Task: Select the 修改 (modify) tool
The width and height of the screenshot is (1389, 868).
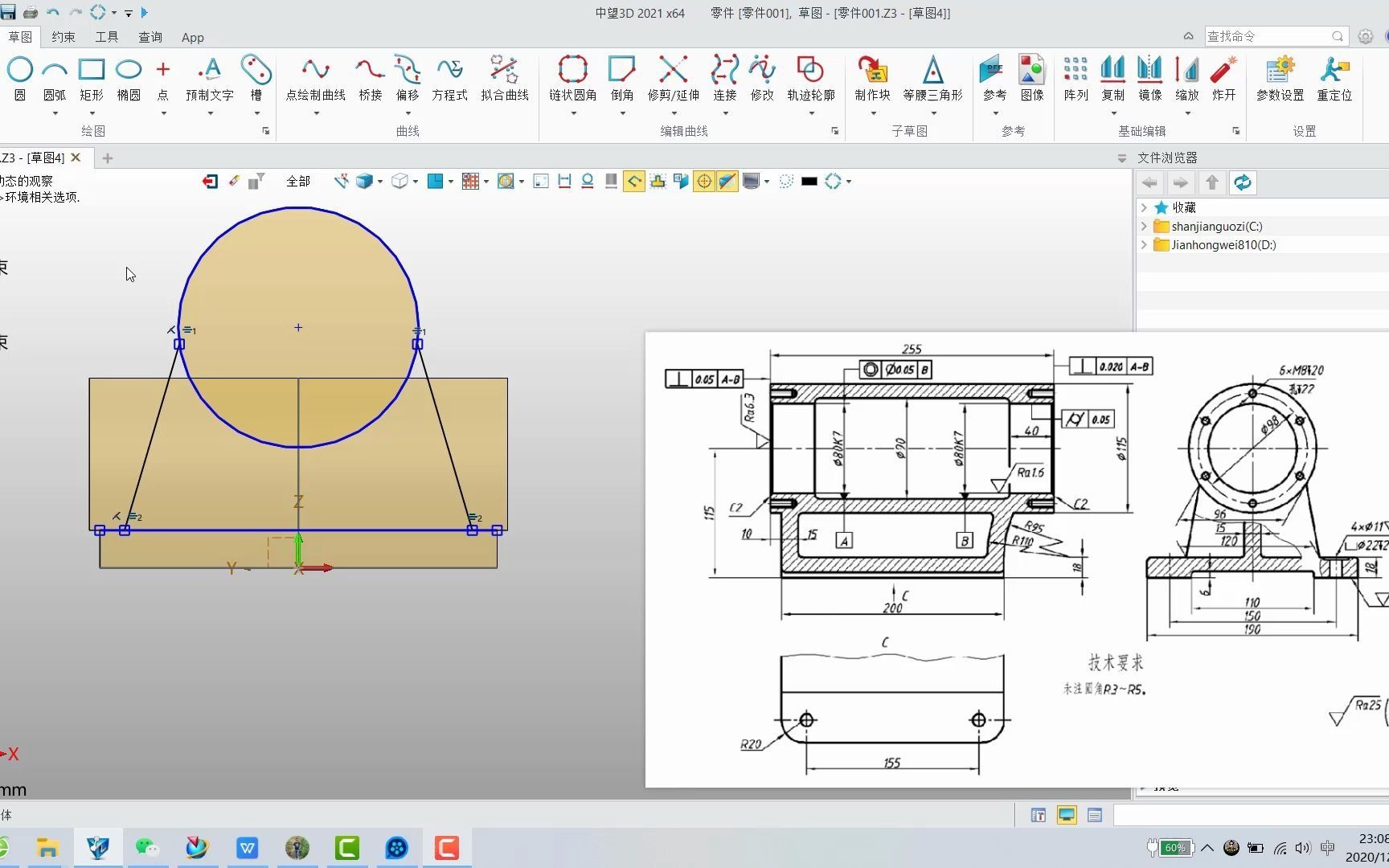Action: pyautogui.click(x=762, y=78)
